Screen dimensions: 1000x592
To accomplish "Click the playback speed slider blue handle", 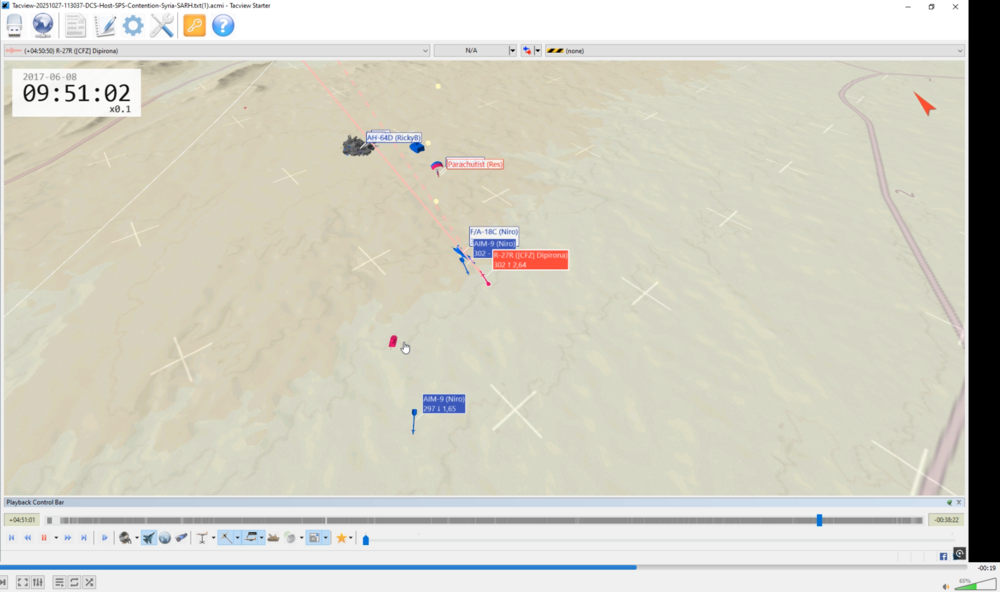I will [x=365, y=540].
